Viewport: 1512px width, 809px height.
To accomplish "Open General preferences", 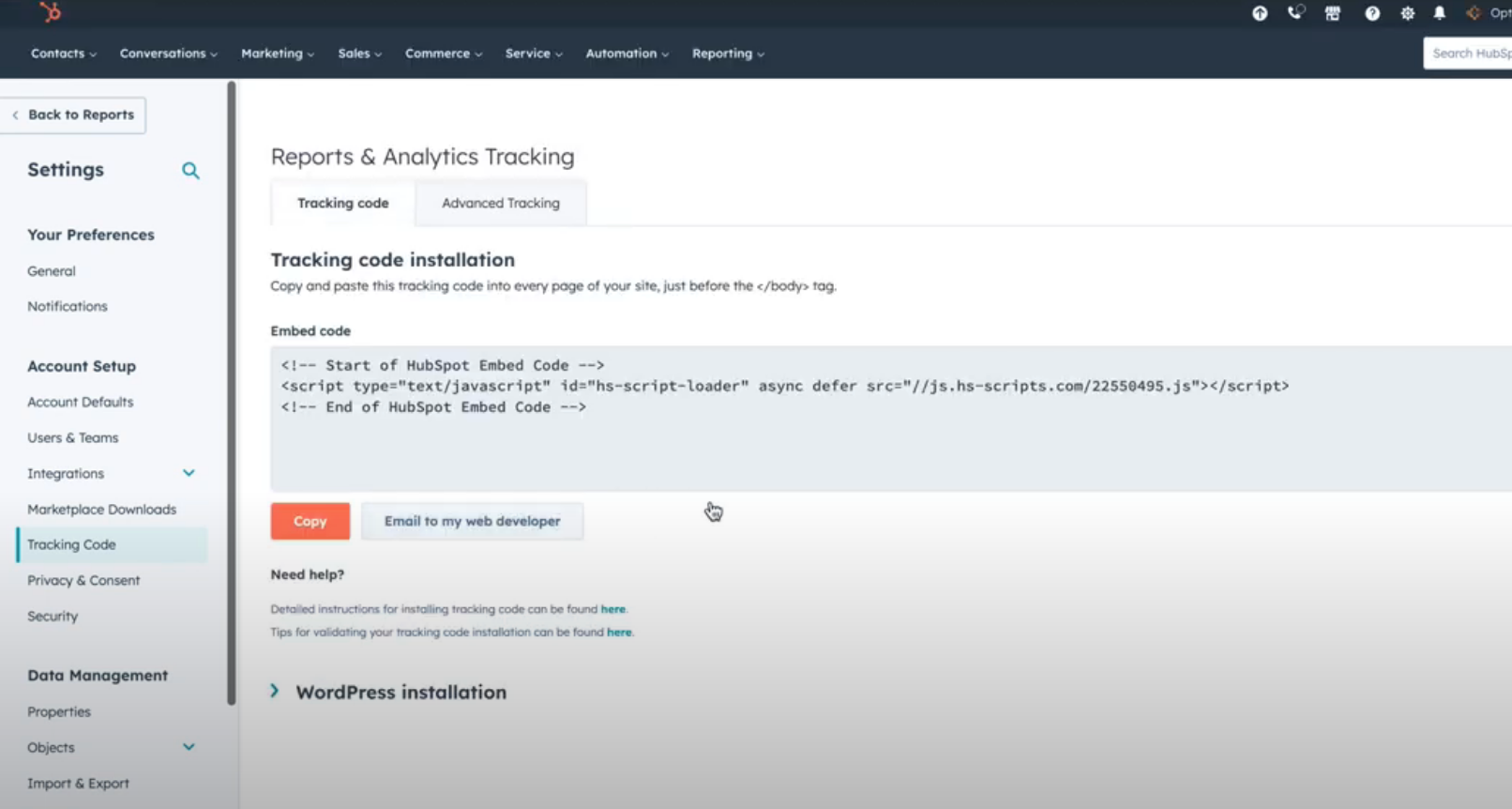I will [x=52, y=271].
